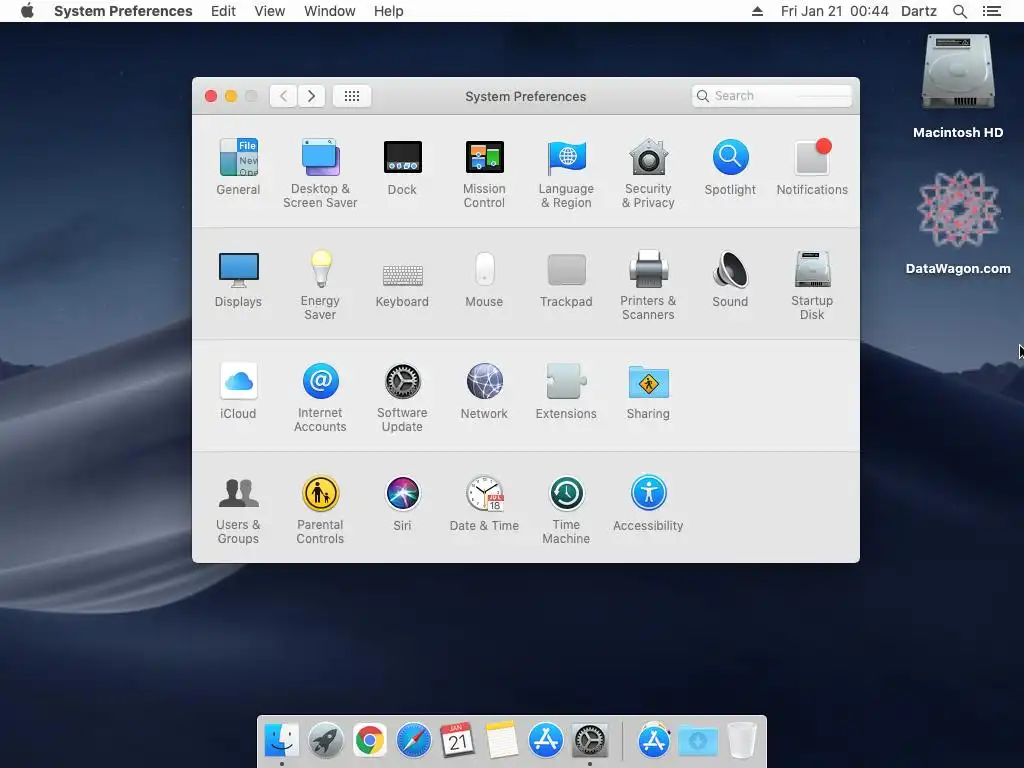Open Time Machine preferences
This screenshot has height=768, width=1024.
pos(566,509)
